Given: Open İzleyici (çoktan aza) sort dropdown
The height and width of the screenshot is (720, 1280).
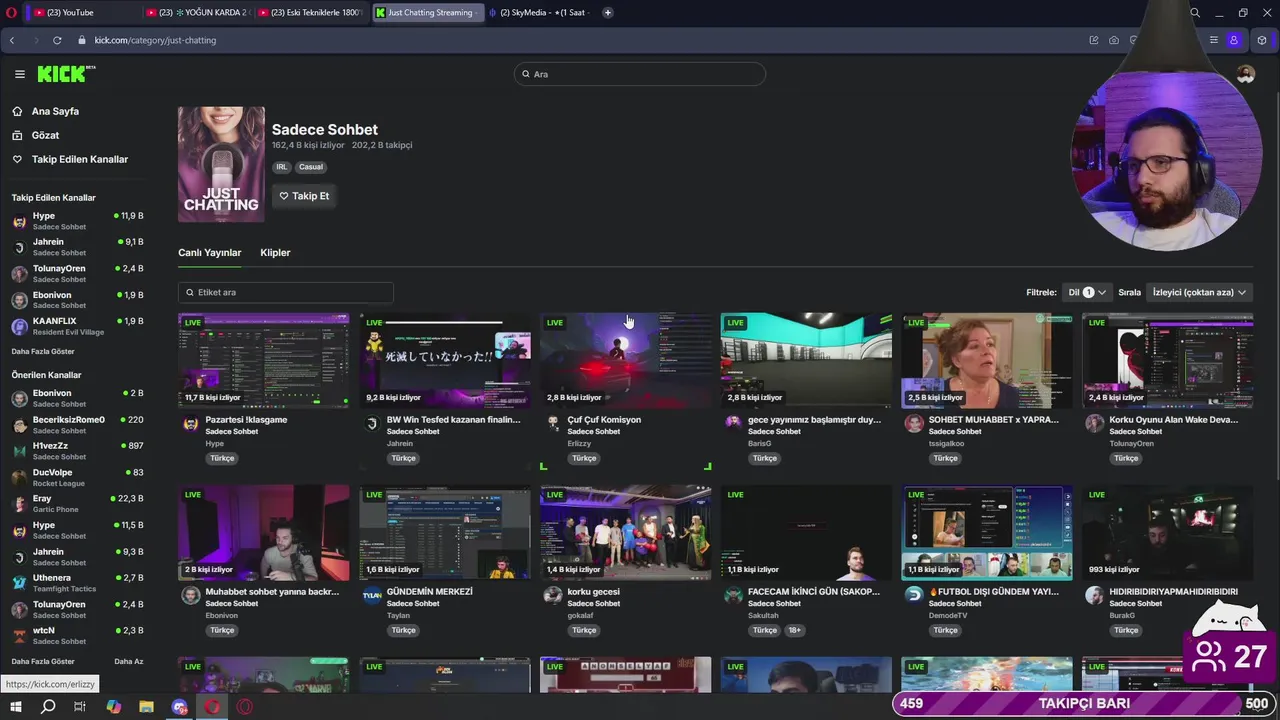Looking at the screenshot, I should tap(1199, 292).
